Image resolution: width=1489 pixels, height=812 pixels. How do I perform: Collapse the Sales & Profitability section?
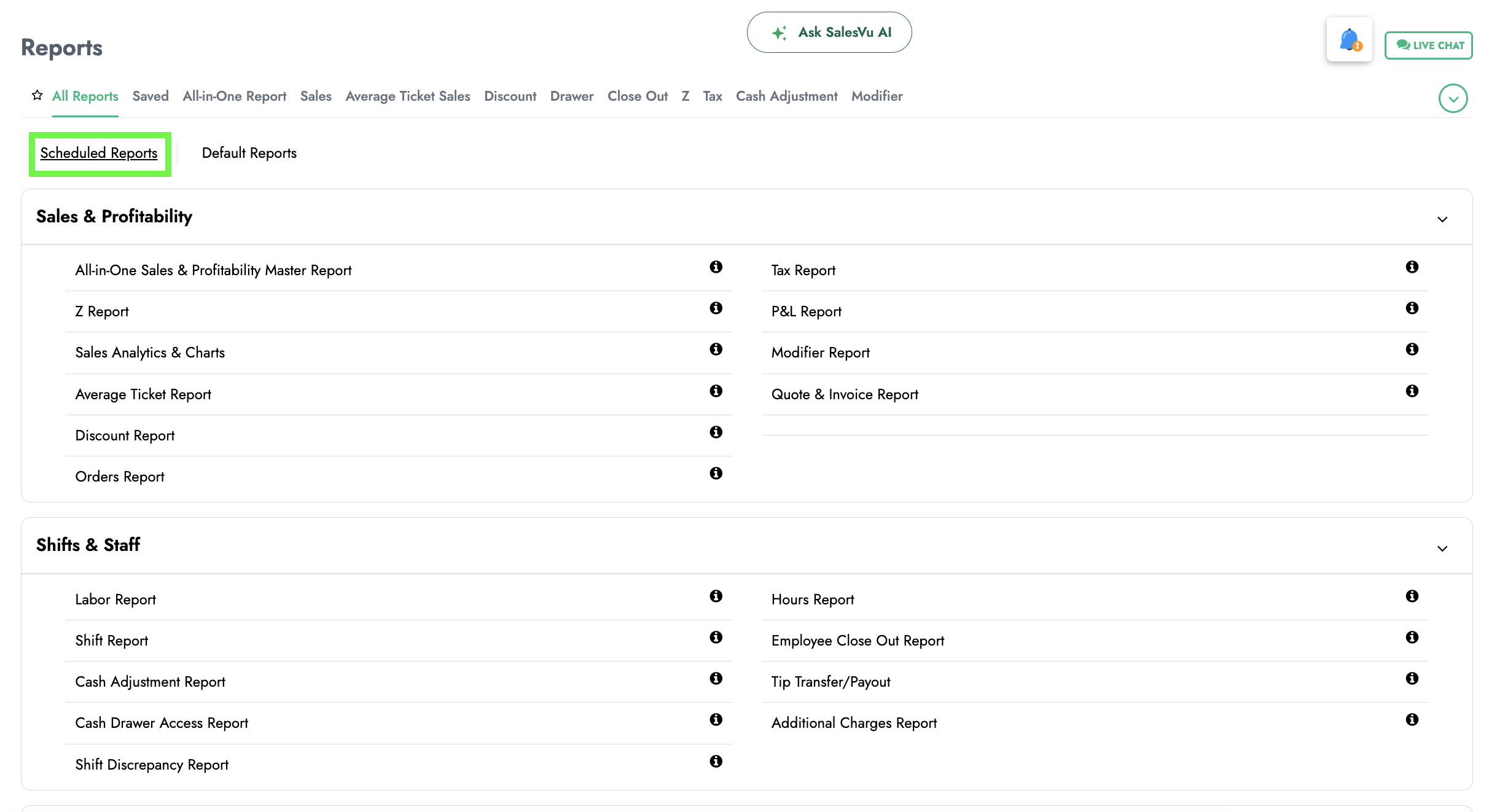click(1442, 219)
